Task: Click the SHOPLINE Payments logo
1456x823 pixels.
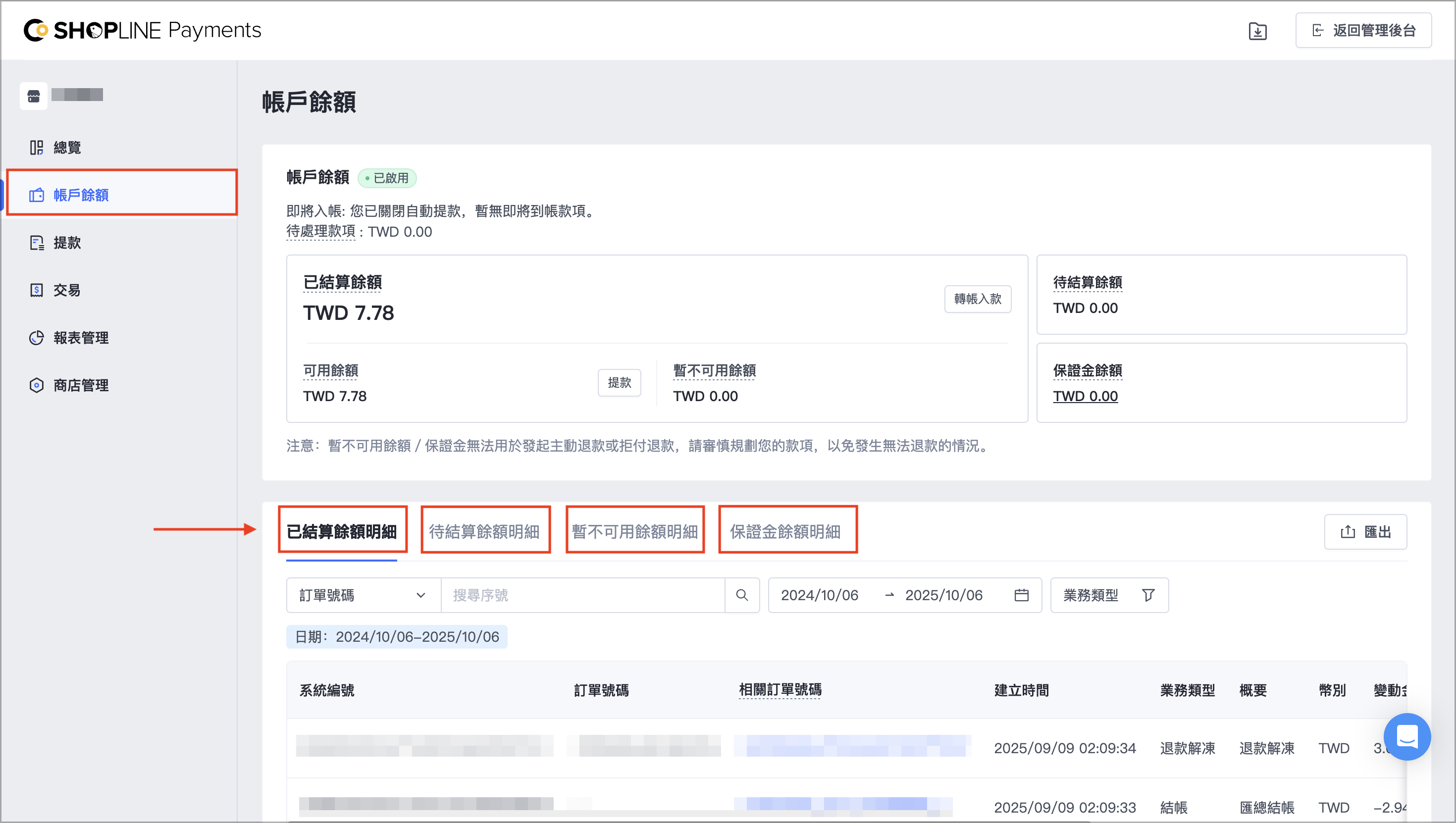Action: coord(143,31)
